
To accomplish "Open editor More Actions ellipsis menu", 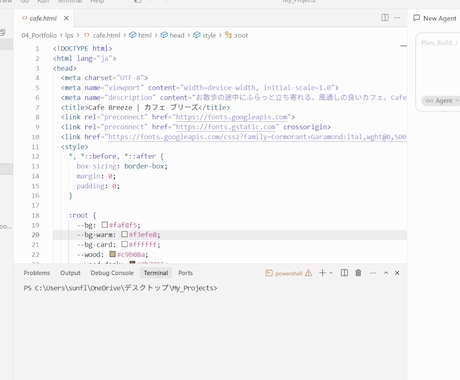I will coord(397,17).
